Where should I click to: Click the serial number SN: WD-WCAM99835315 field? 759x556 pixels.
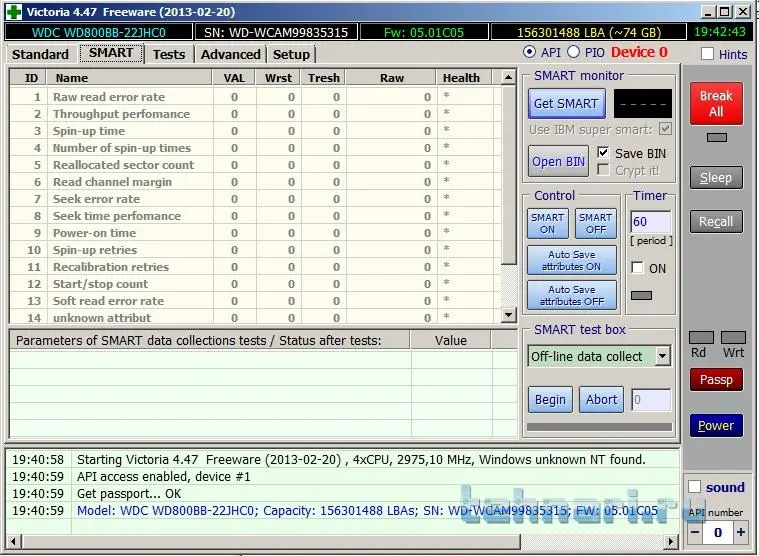point(276,32)
